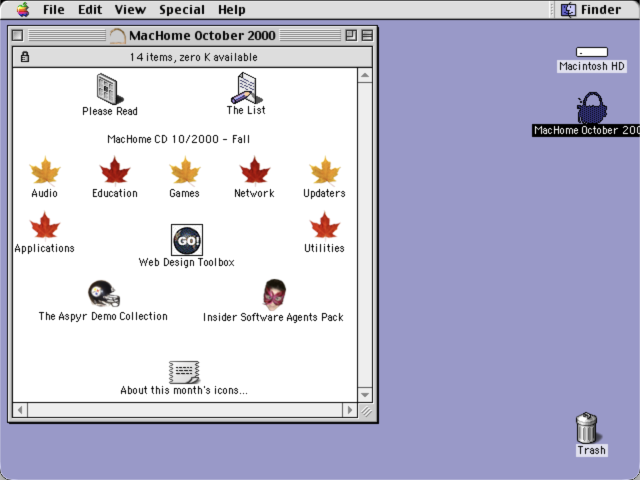Screen dimensions: 640x480
Task: Click the window collapse box
Action: [x=367, y=36]
